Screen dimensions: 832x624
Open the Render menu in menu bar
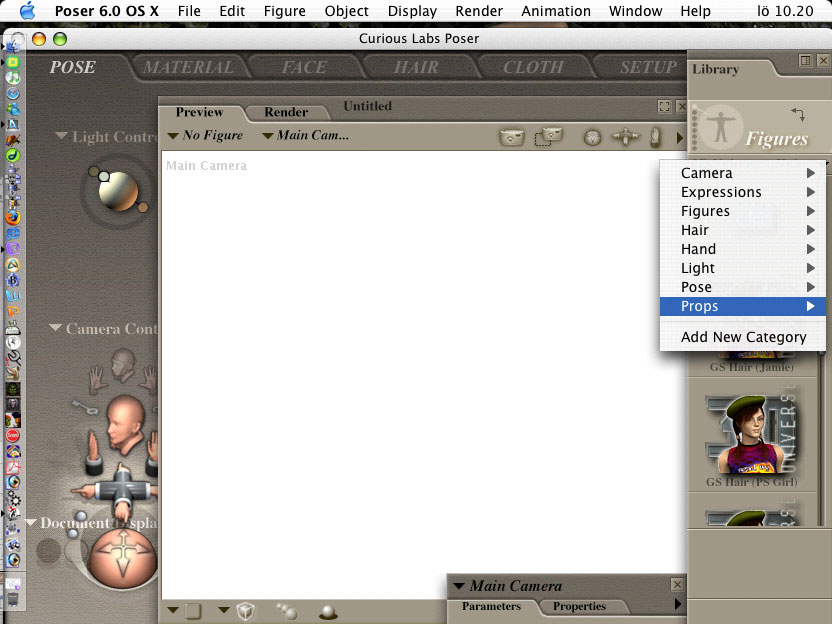(x=479, y=11)
